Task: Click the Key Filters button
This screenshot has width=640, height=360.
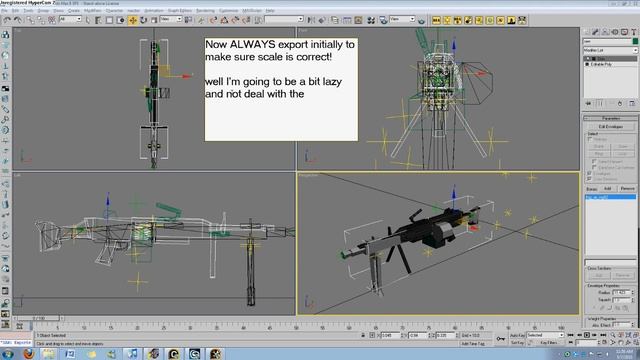Action: 549,343
